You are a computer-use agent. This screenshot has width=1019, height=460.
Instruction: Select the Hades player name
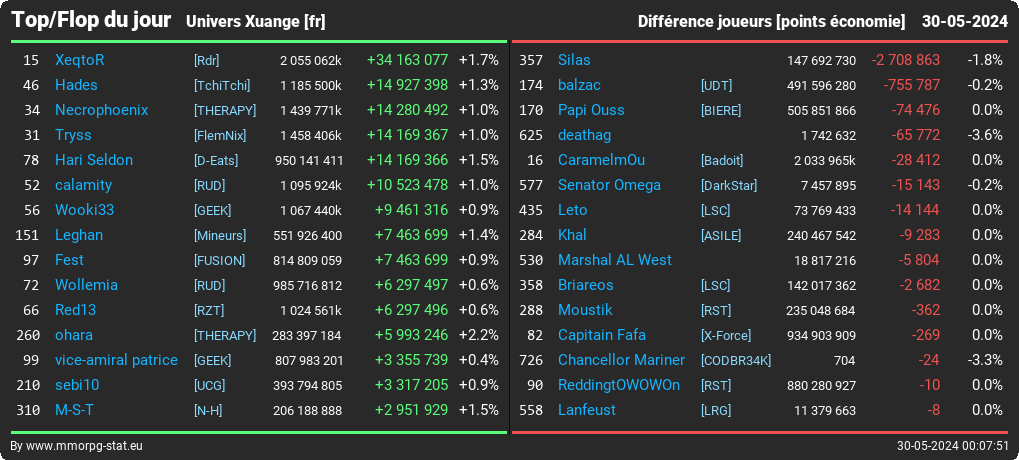point(75,85)
